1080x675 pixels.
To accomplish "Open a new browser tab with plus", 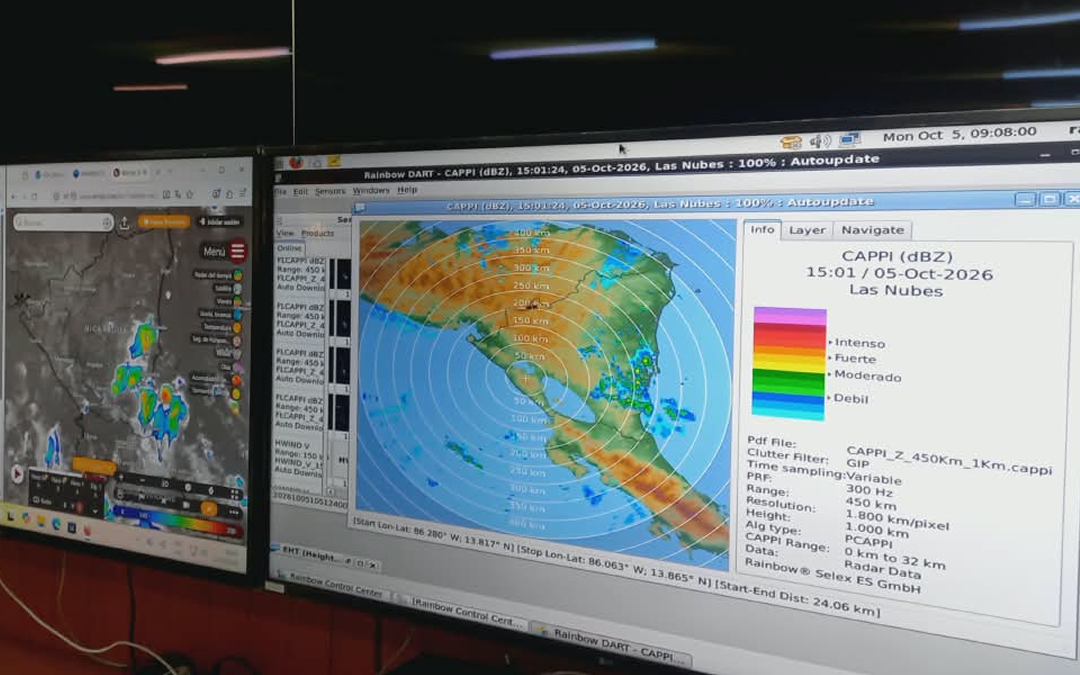I will coord(170,171).
